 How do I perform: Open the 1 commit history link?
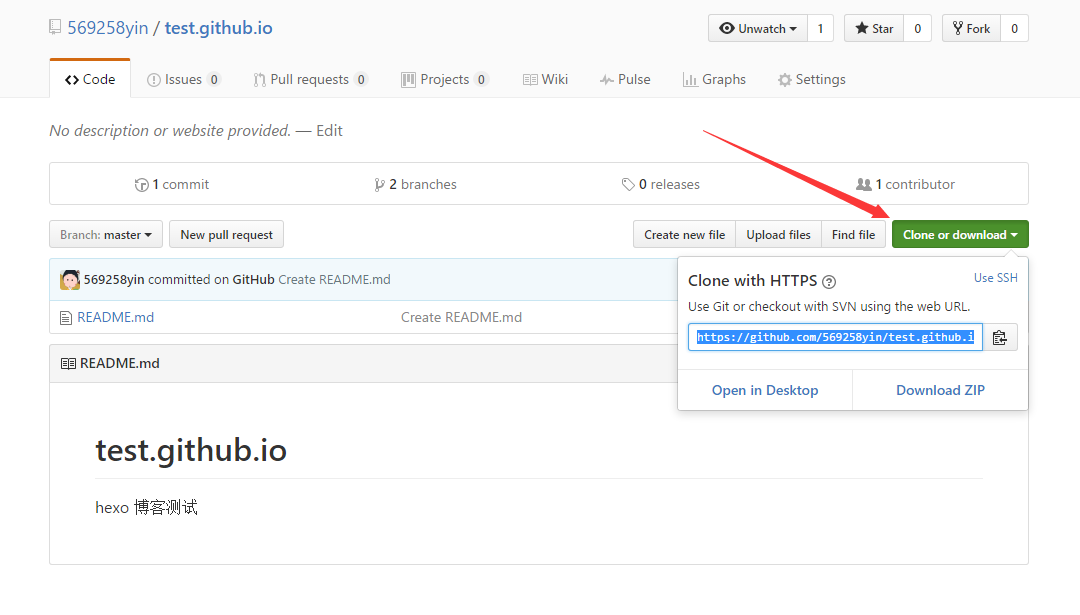(172, 185)
